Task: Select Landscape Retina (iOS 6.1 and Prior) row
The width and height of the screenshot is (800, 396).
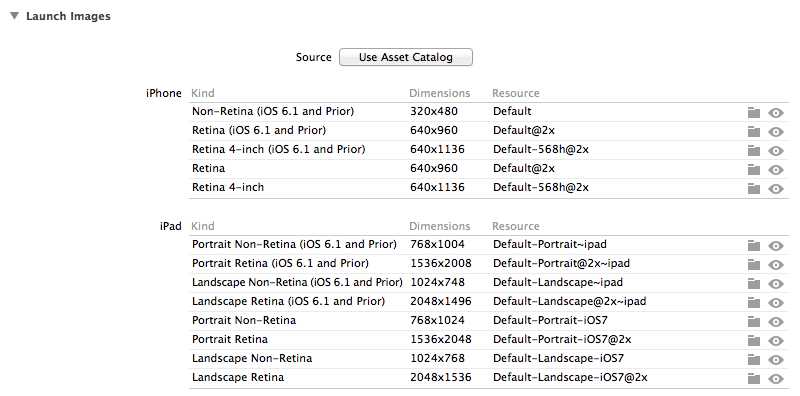Action: pyautogui.click(x=489, y=302)
